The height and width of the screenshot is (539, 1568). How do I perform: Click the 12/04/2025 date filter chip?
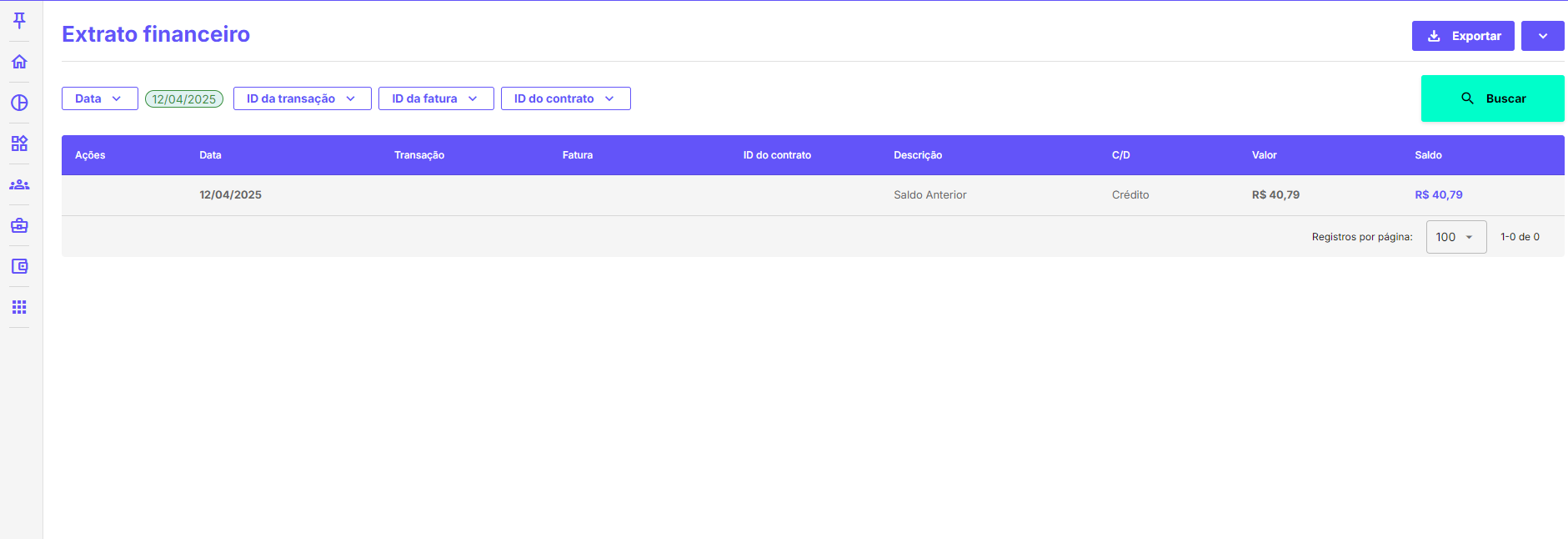tap(184, 98)
